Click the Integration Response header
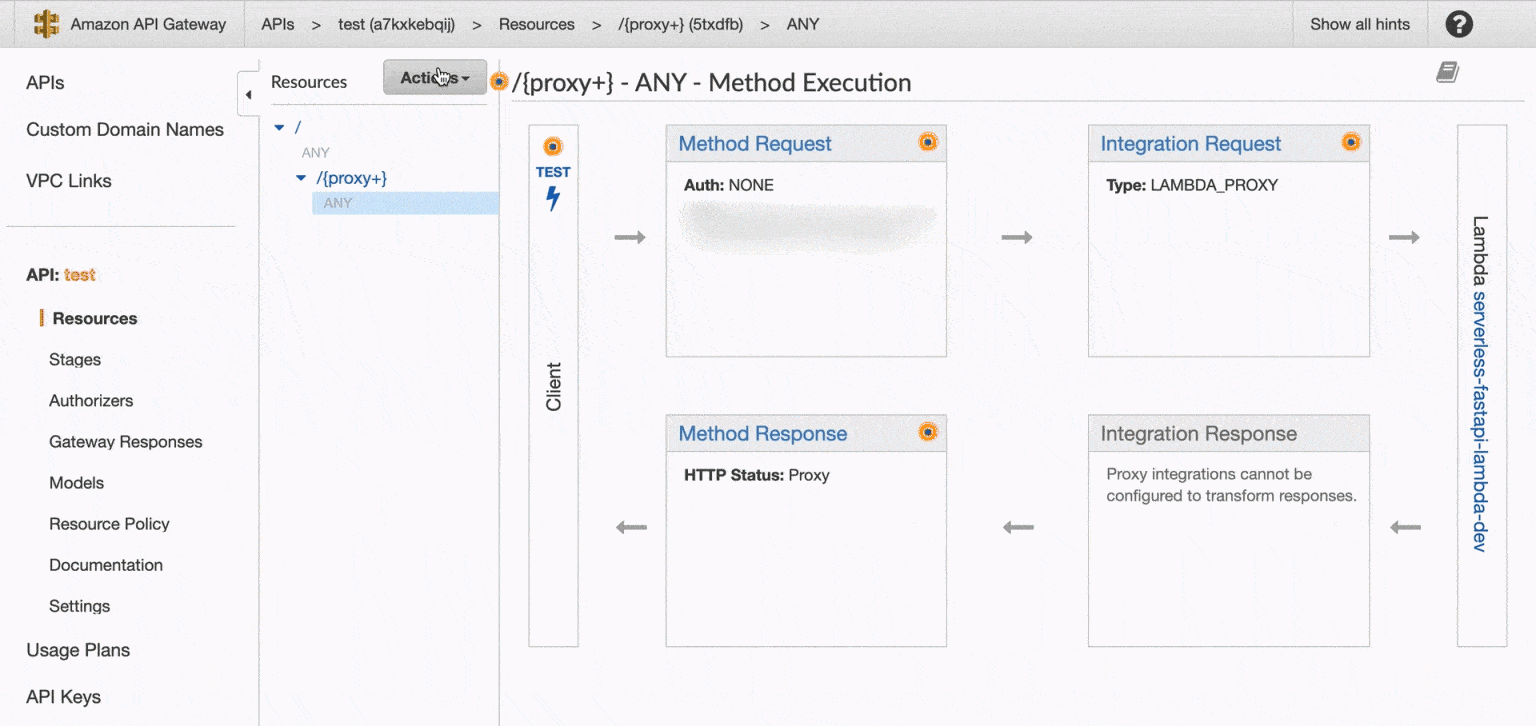 coord(1229,434)
